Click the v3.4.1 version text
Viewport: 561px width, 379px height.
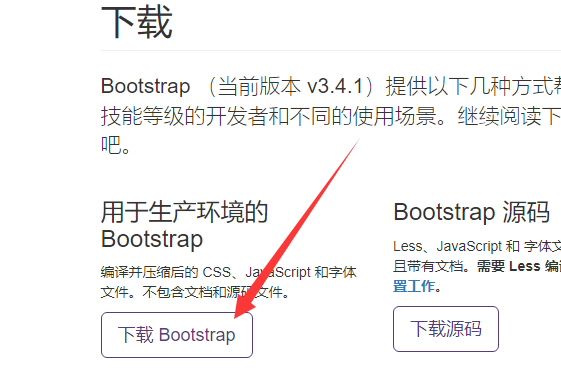[335, 86]
